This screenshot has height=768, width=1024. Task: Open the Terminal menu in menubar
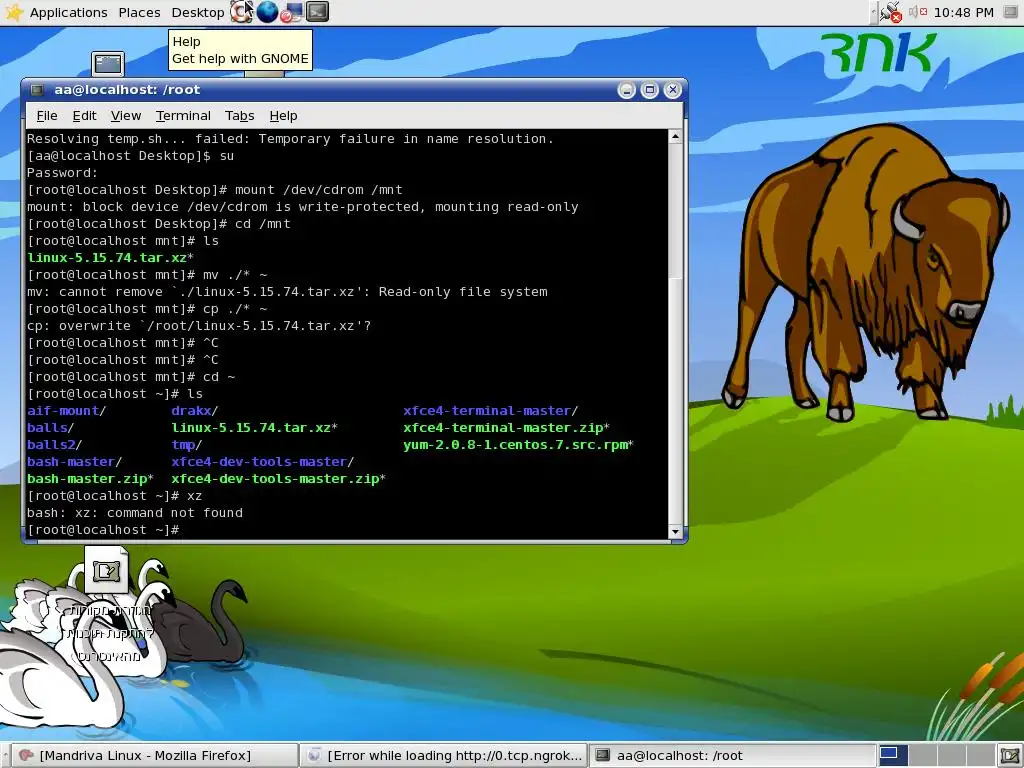pyautogui.click(x=183, y=116)
